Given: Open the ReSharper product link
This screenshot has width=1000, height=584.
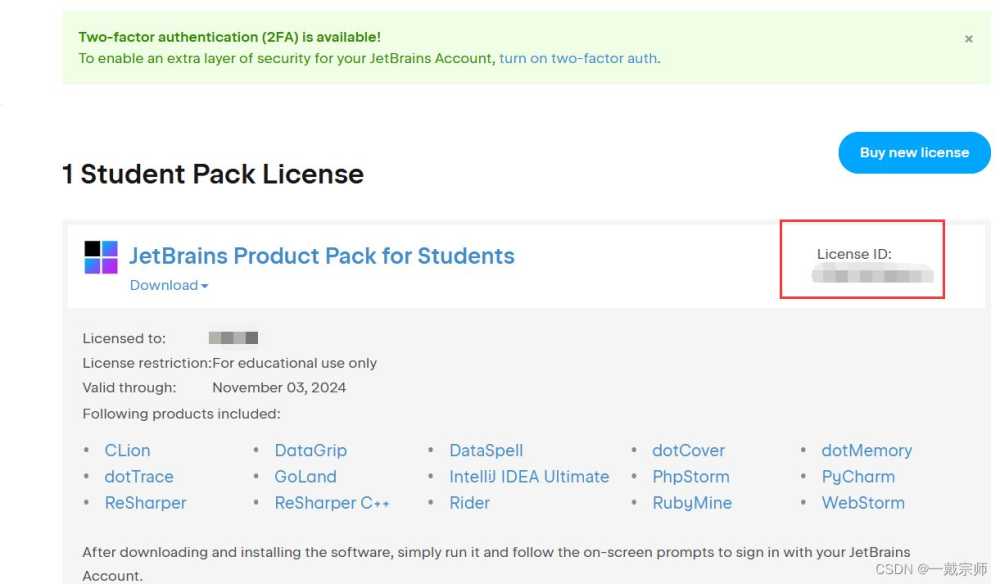Looking at the screenshot, I should coord(145,503).
